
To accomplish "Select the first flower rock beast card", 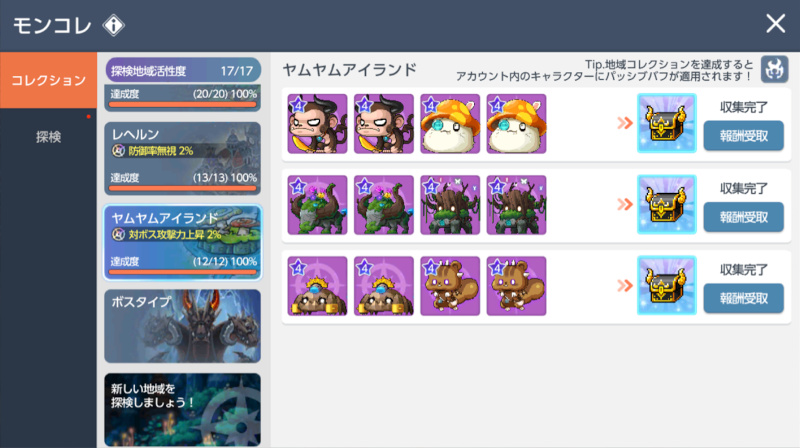I will click(x=317, y=205).
